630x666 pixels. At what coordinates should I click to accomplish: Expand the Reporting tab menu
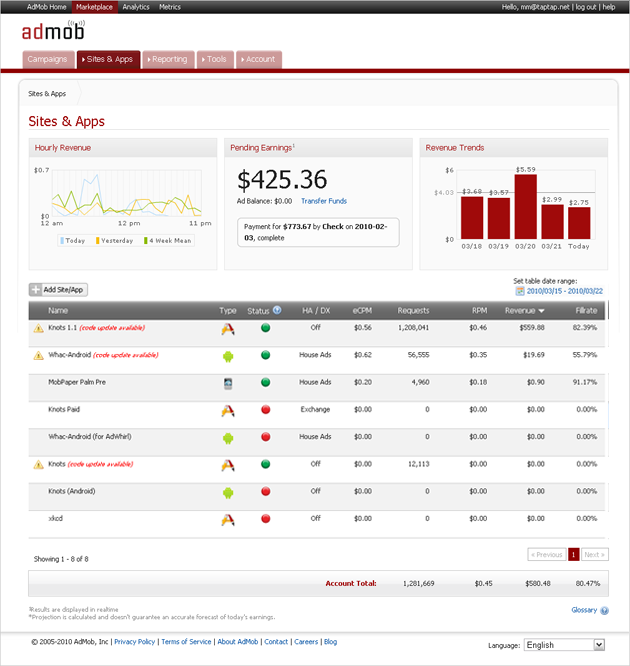coord(167,59)
